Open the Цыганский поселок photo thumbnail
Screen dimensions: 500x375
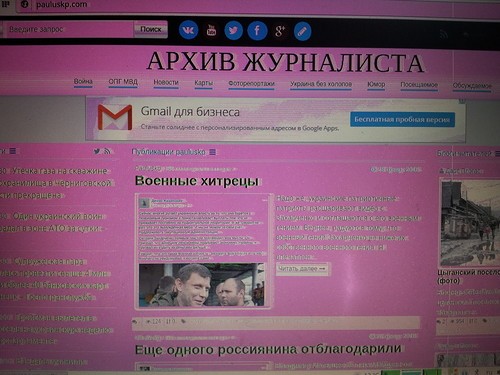pos(470,222)
